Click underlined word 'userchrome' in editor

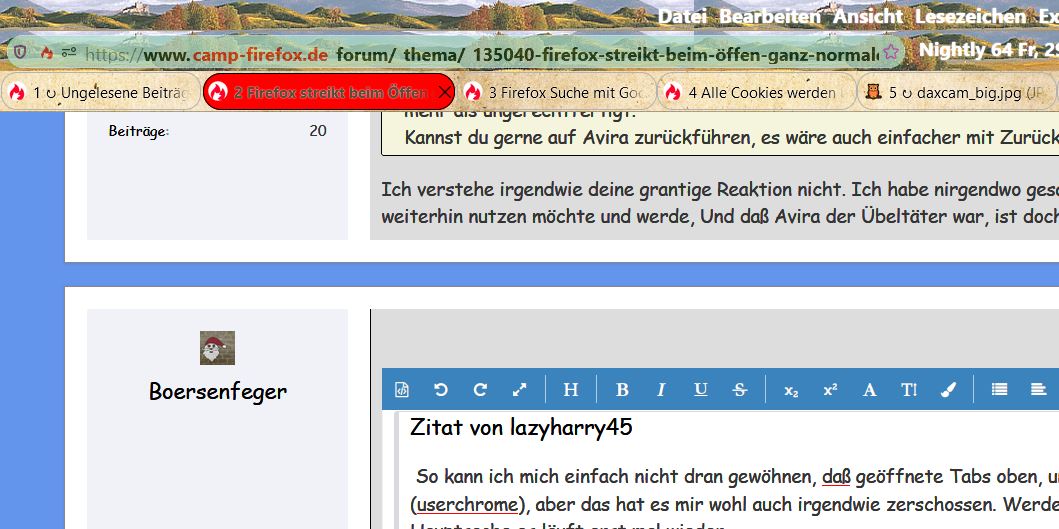467,505
